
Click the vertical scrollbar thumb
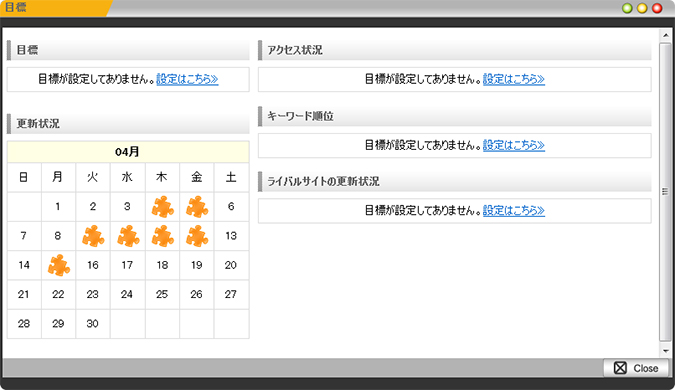[666, 192]
